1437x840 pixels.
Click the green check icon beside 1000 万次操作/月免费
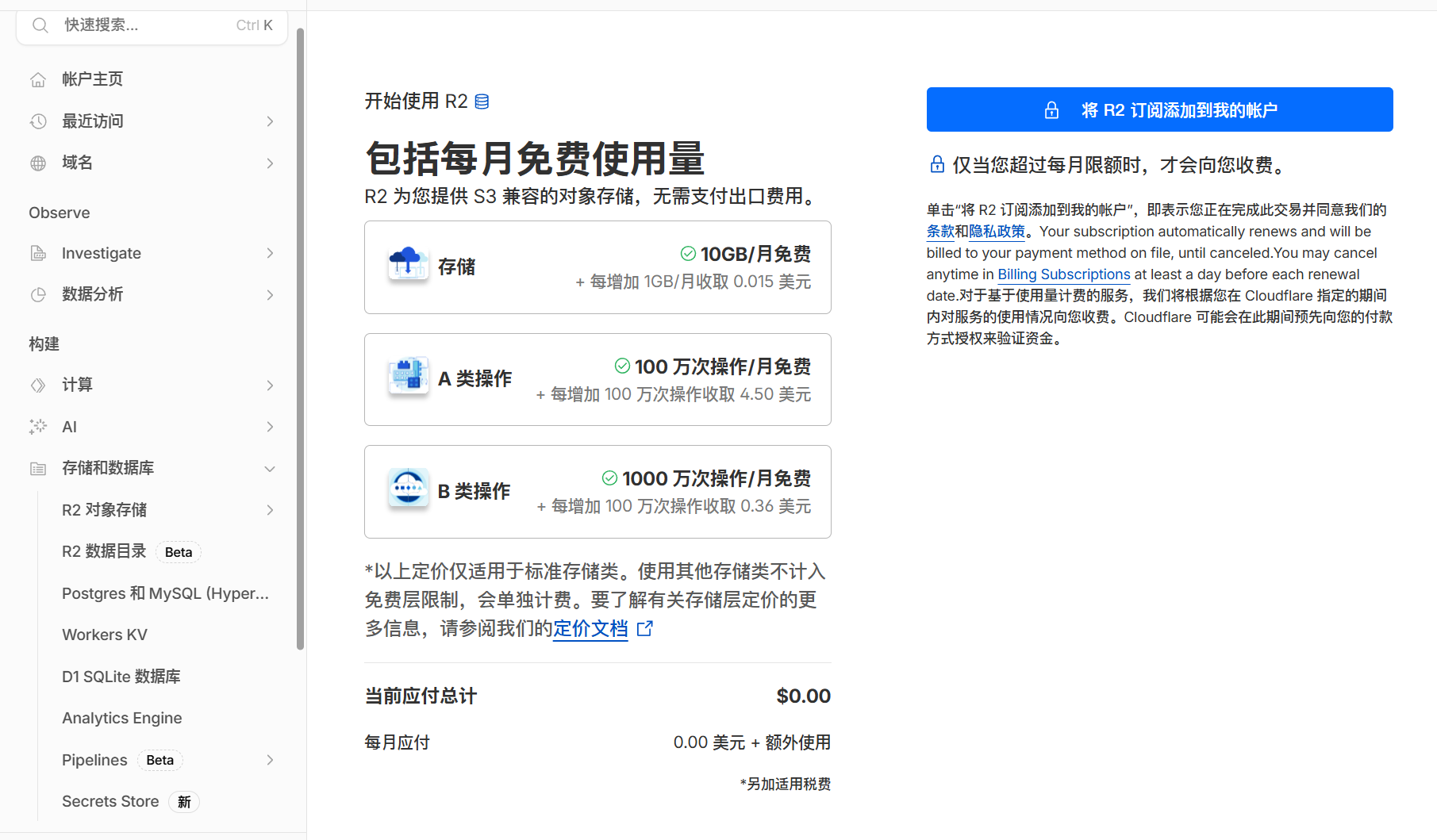609,478
